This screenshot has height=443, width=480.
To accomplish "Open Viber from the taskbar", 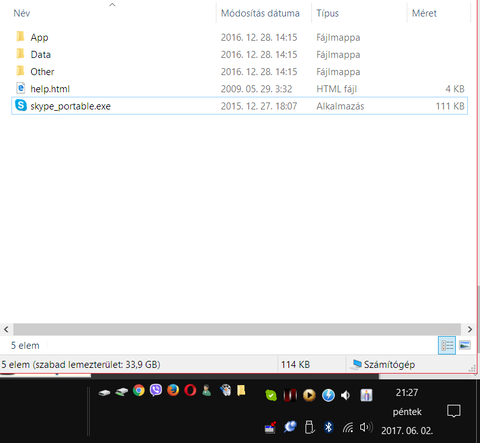I will point(156,390).
